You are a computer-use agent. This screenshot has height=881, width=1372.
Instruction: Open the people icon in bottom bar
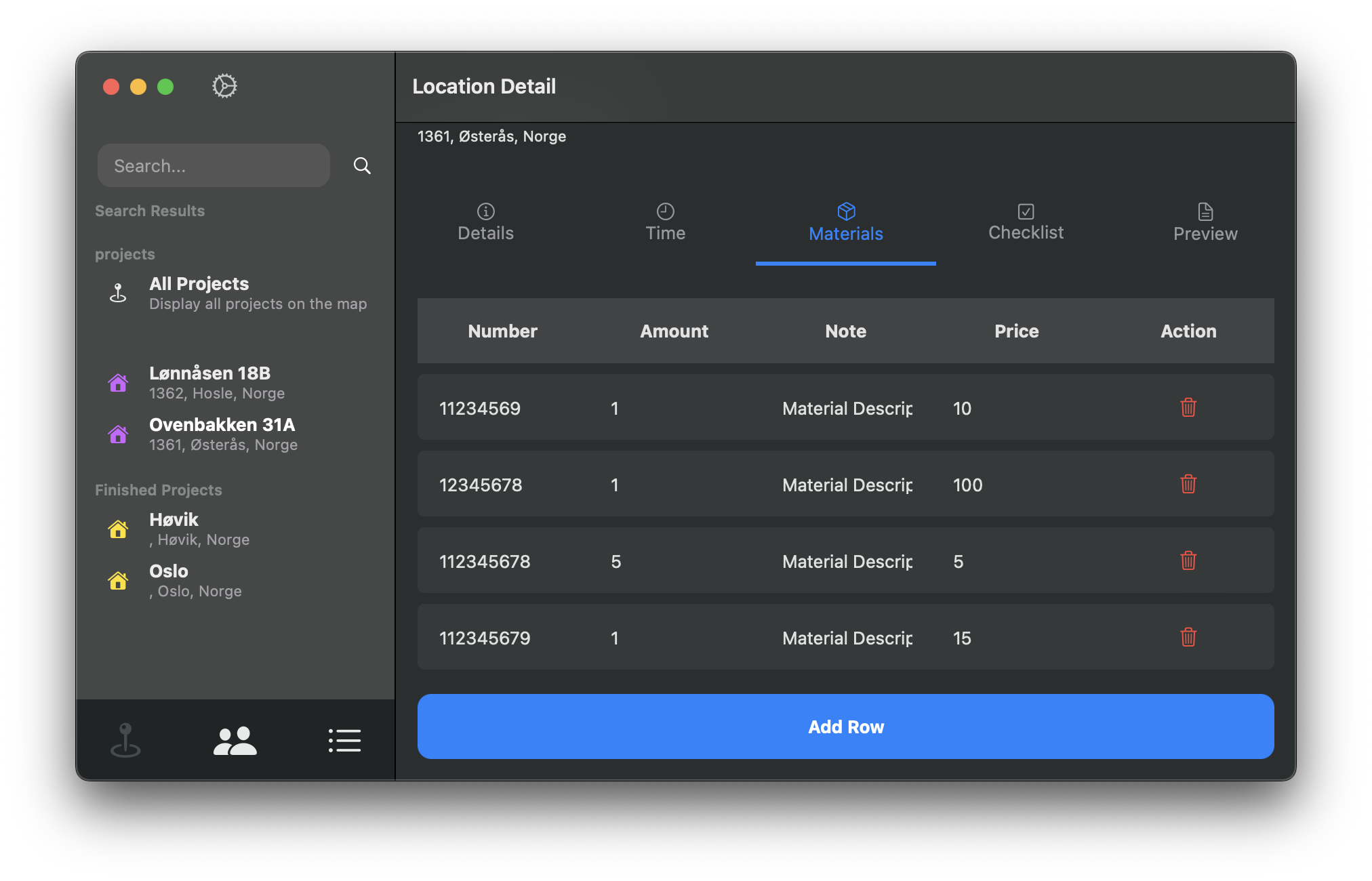pos(235,741)
